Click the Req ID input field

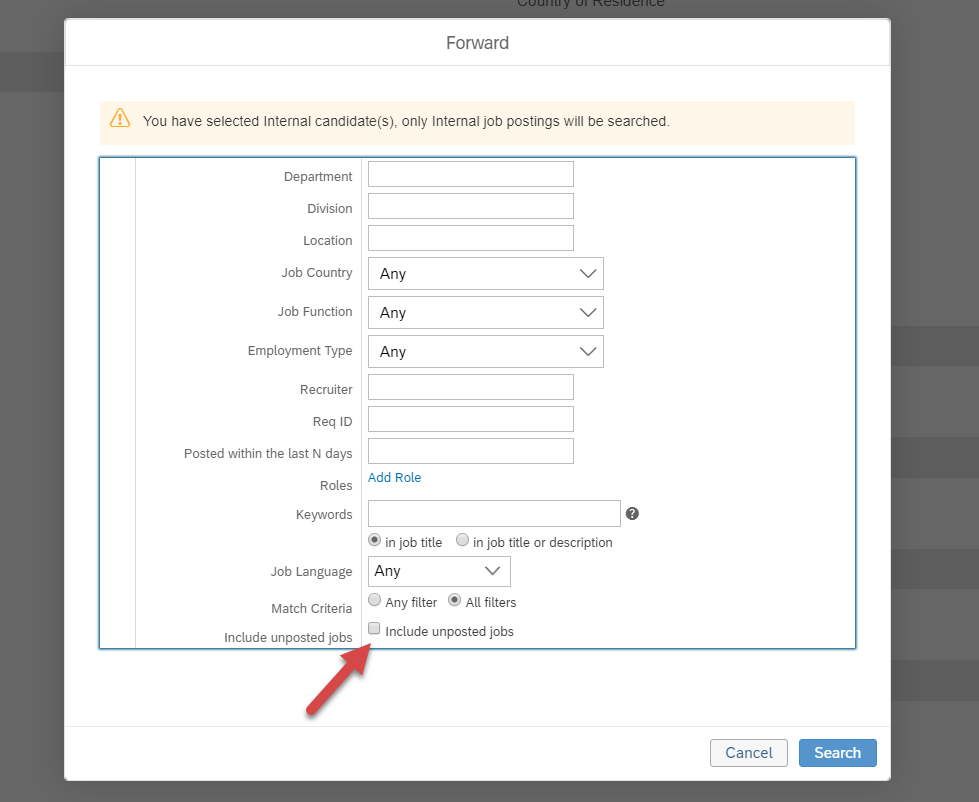click(x=471, y=419)
